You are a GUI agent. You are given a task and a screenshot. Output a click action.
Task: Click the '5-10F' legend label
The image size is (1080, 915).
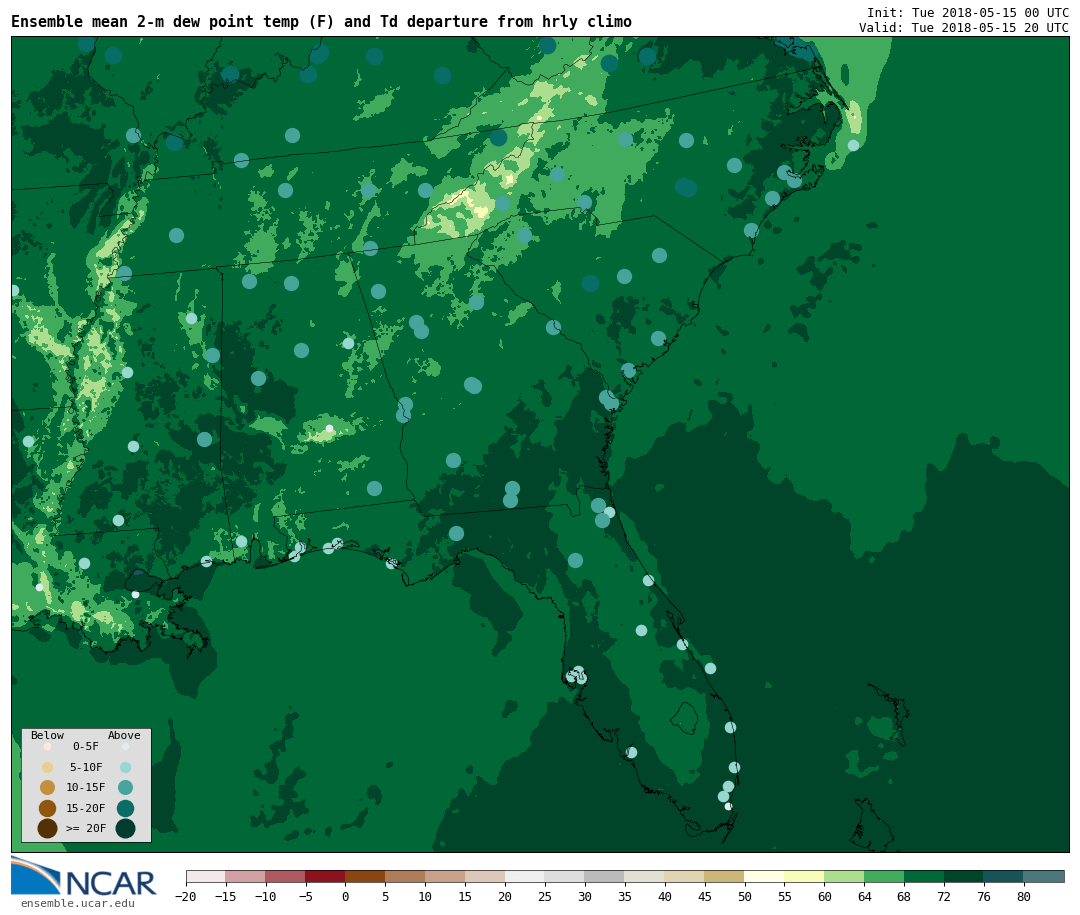[86, 767]
